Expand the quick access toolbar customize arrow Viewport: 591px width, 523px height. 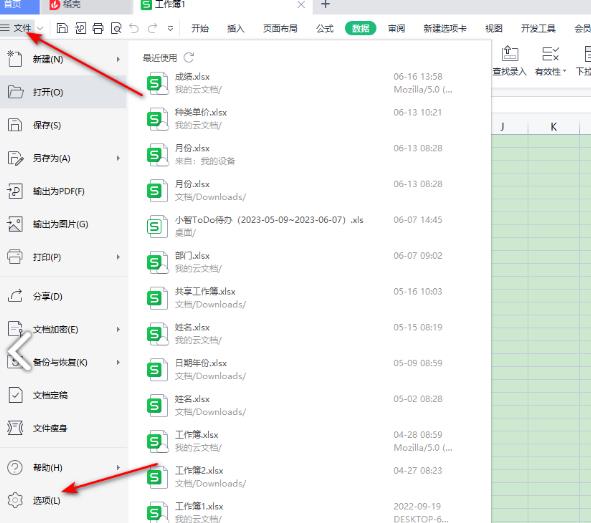tap(170, 29)
